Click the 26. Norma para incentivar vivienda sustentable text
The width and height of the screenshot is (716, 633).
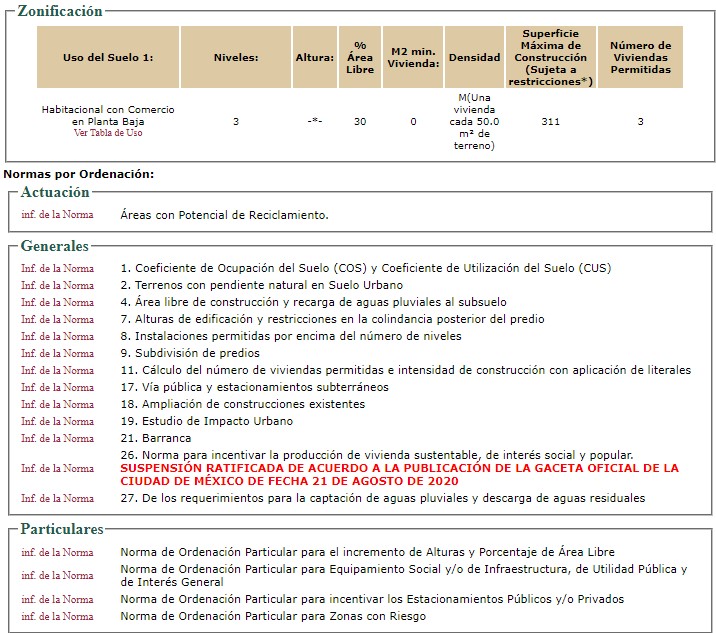(377, 455)
